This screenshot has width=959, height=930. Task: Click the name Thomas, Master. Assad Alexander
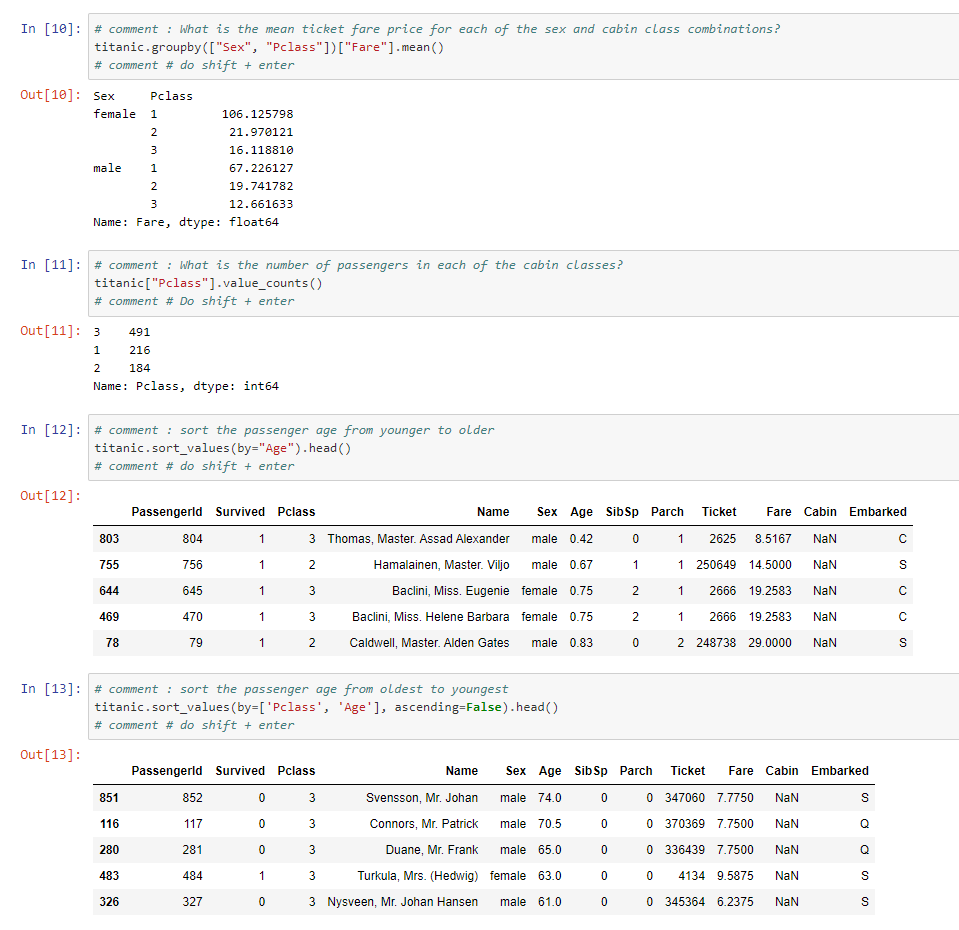click(x=418, y=539)
